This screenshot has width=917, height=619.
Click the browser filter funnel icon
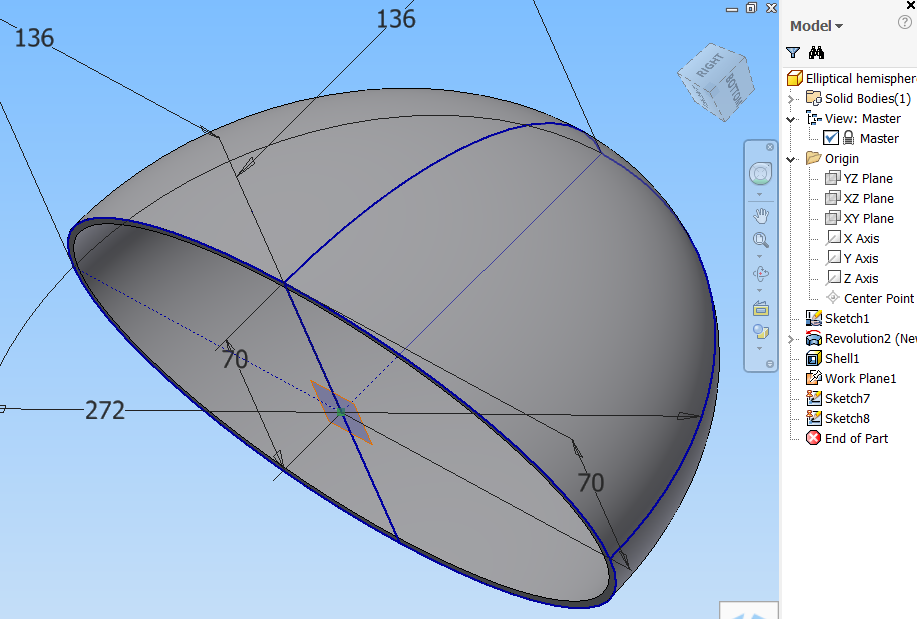tap(795, 51)
